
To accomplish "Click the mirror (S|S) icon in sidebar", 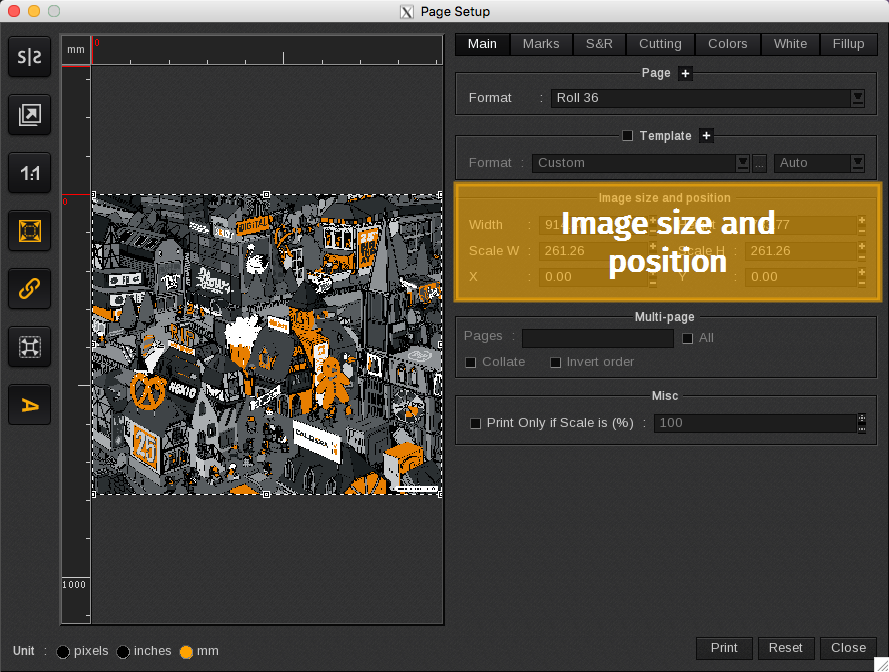I will (x=30, y=58).
